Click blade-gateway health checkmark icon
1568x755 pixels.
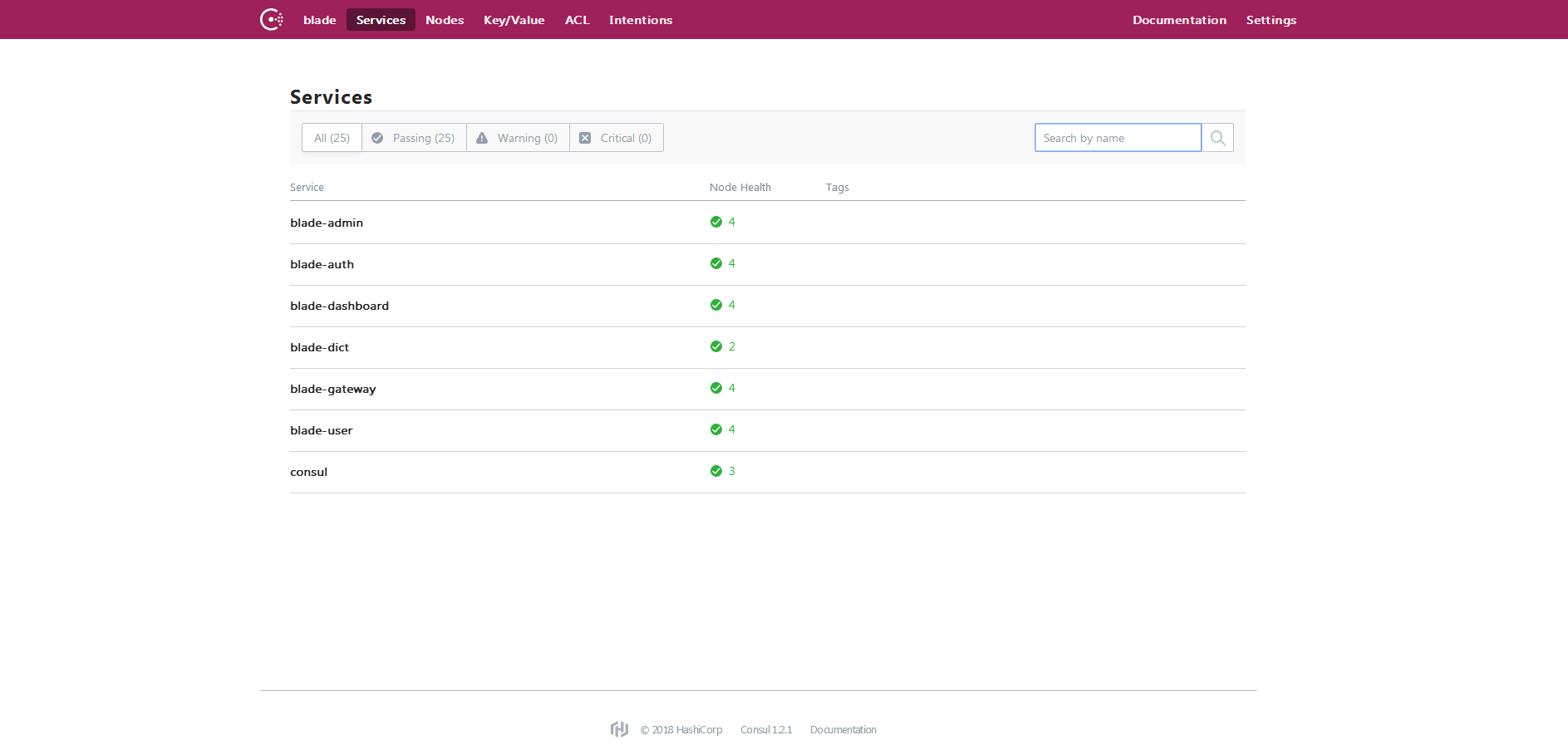click(716, 388)
